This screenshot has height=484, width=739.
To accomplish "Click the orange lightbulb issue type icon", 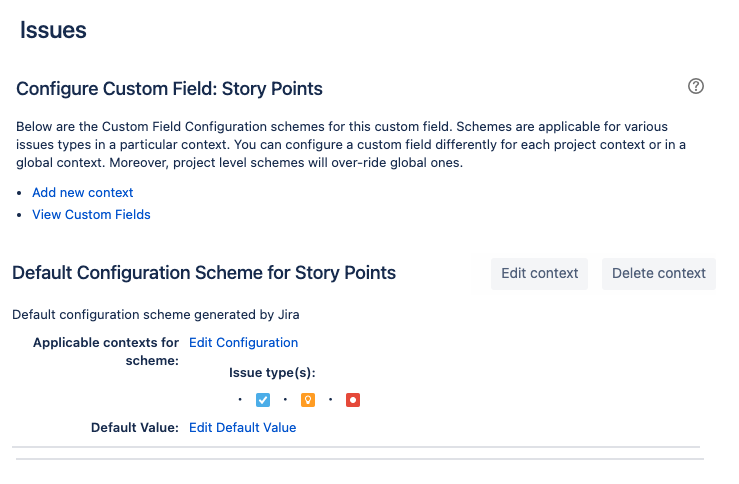I will [308, 400].
